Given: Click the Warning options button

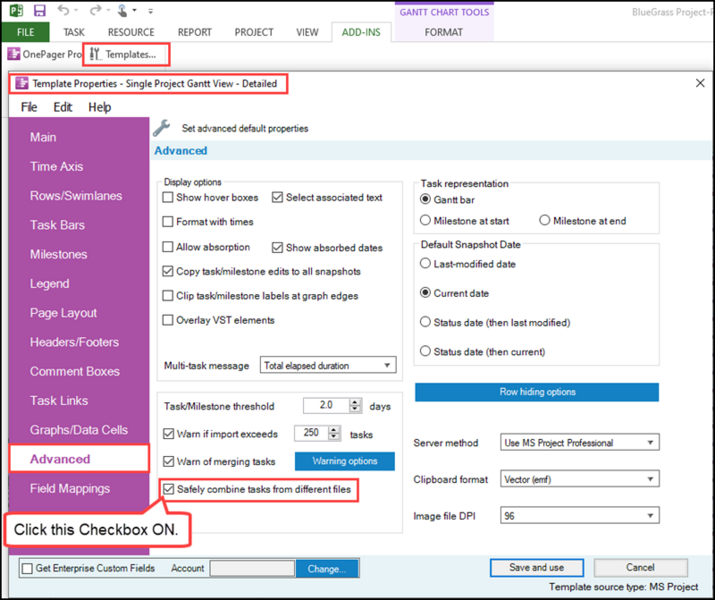Looking at the screenshot, I should tap(345, 461).
